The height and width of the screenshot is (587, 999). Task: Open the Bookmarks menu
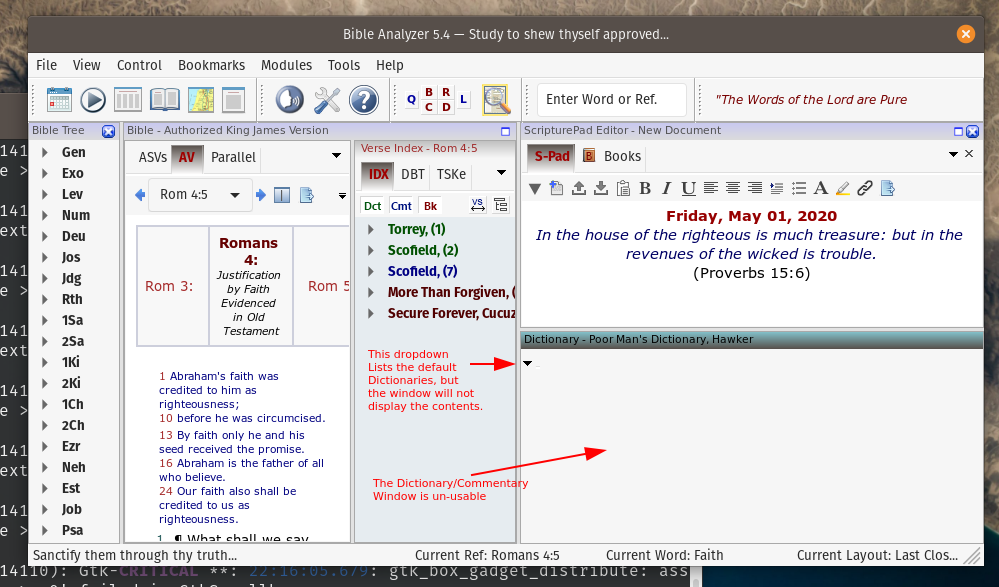[x=212, y=65]
